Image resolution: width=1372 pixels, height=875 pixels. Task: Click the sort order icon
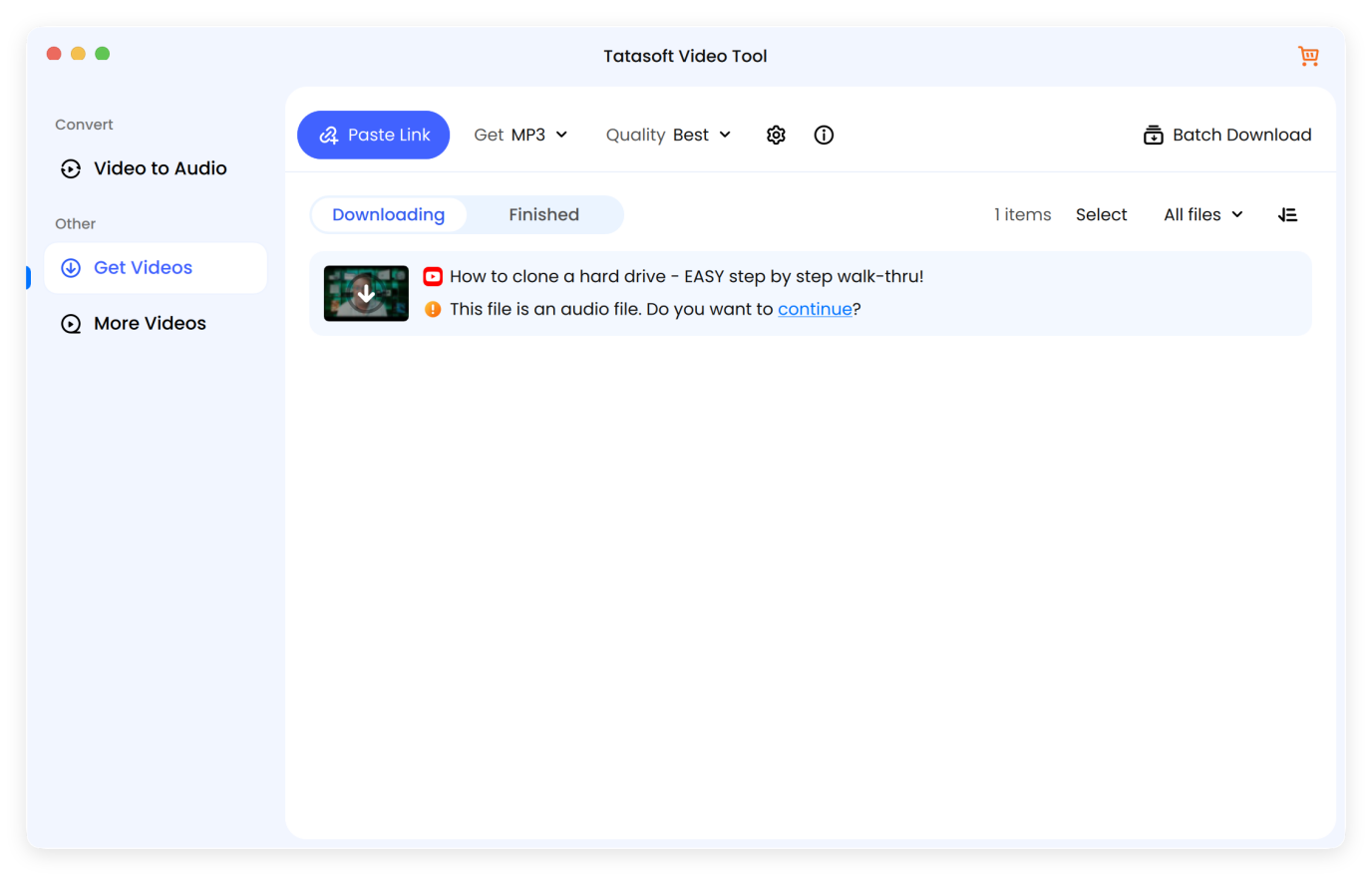[1287, 214]
